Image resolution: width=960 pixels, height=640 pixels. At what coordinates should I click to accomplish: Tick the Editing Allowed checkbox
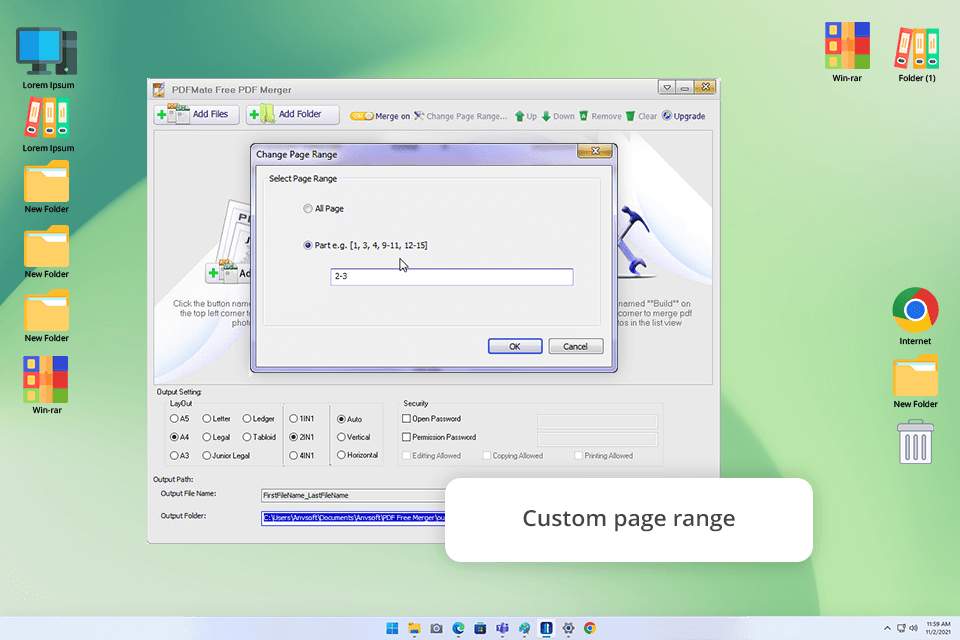click(x=407, y=456)
